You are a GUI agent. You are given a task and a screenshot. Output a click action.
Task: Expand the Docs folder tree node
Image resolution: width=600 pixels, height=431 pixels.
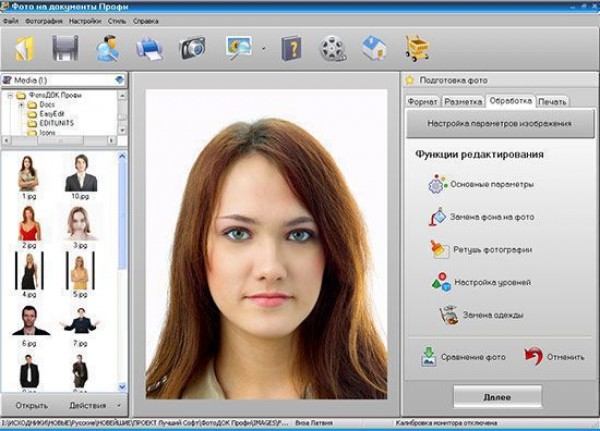coord(21,105)
